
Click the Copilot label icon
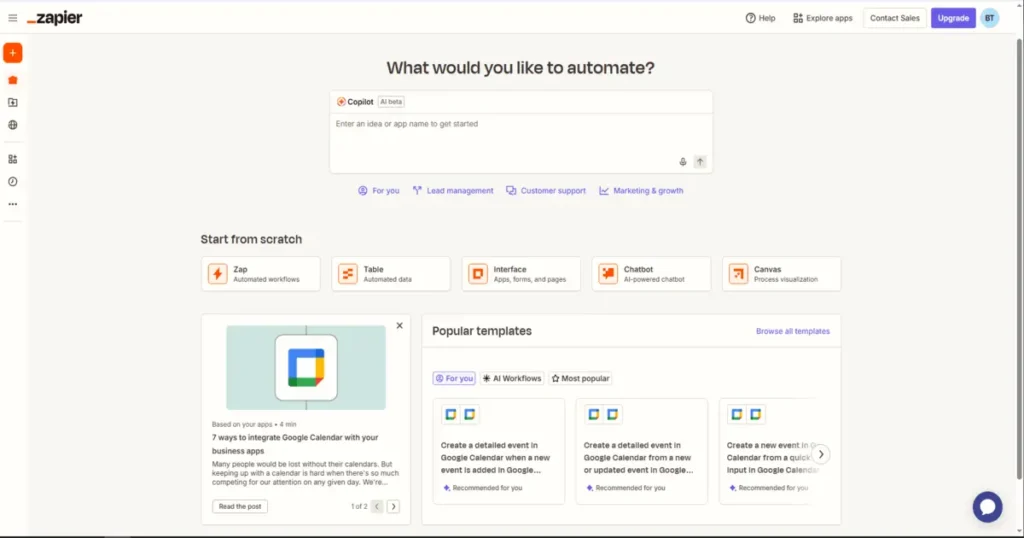341,102
